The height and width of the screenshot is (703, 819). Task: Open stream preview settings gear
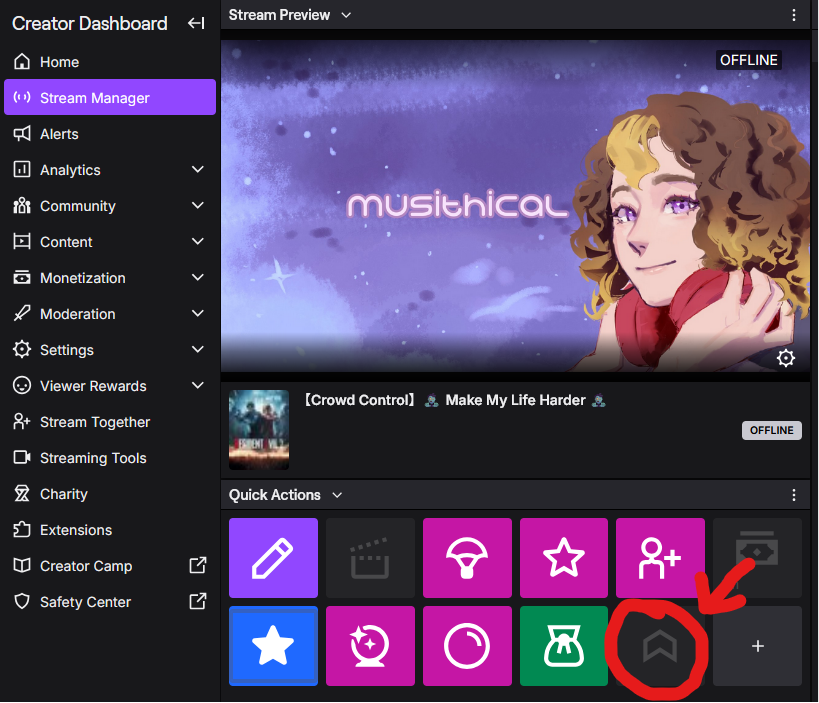point(786,358)
